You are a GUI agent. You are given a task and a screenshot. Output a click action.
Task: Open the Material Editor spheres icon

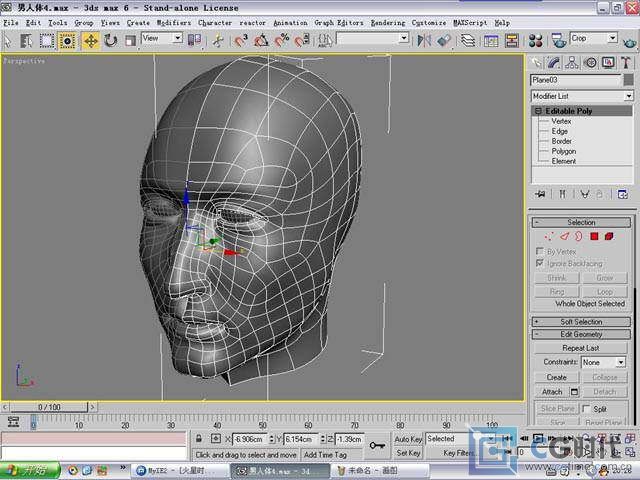535,40
